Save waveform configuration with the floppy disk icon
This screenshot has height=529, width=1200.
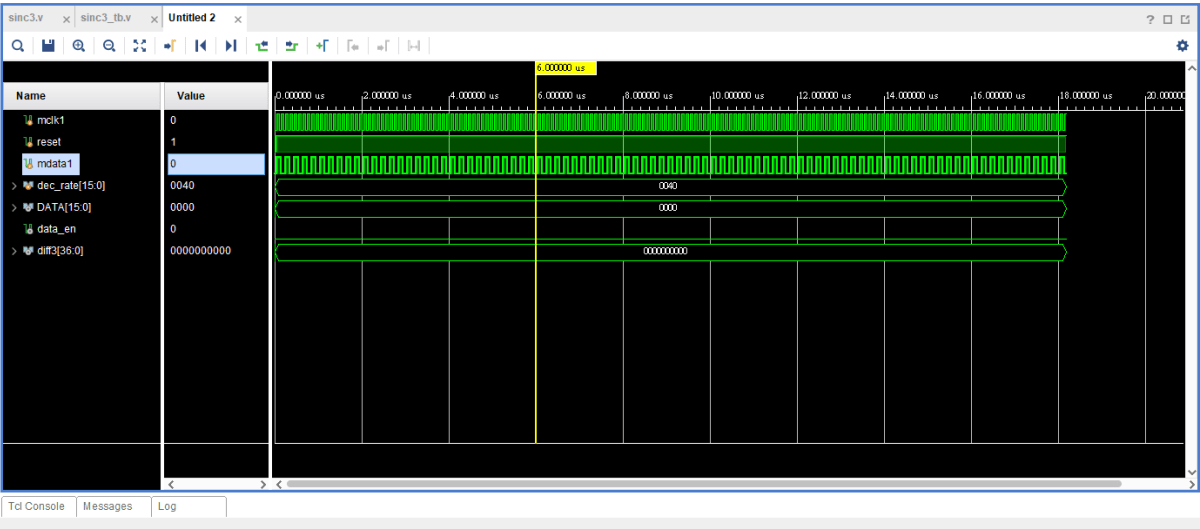click(48, 45)
